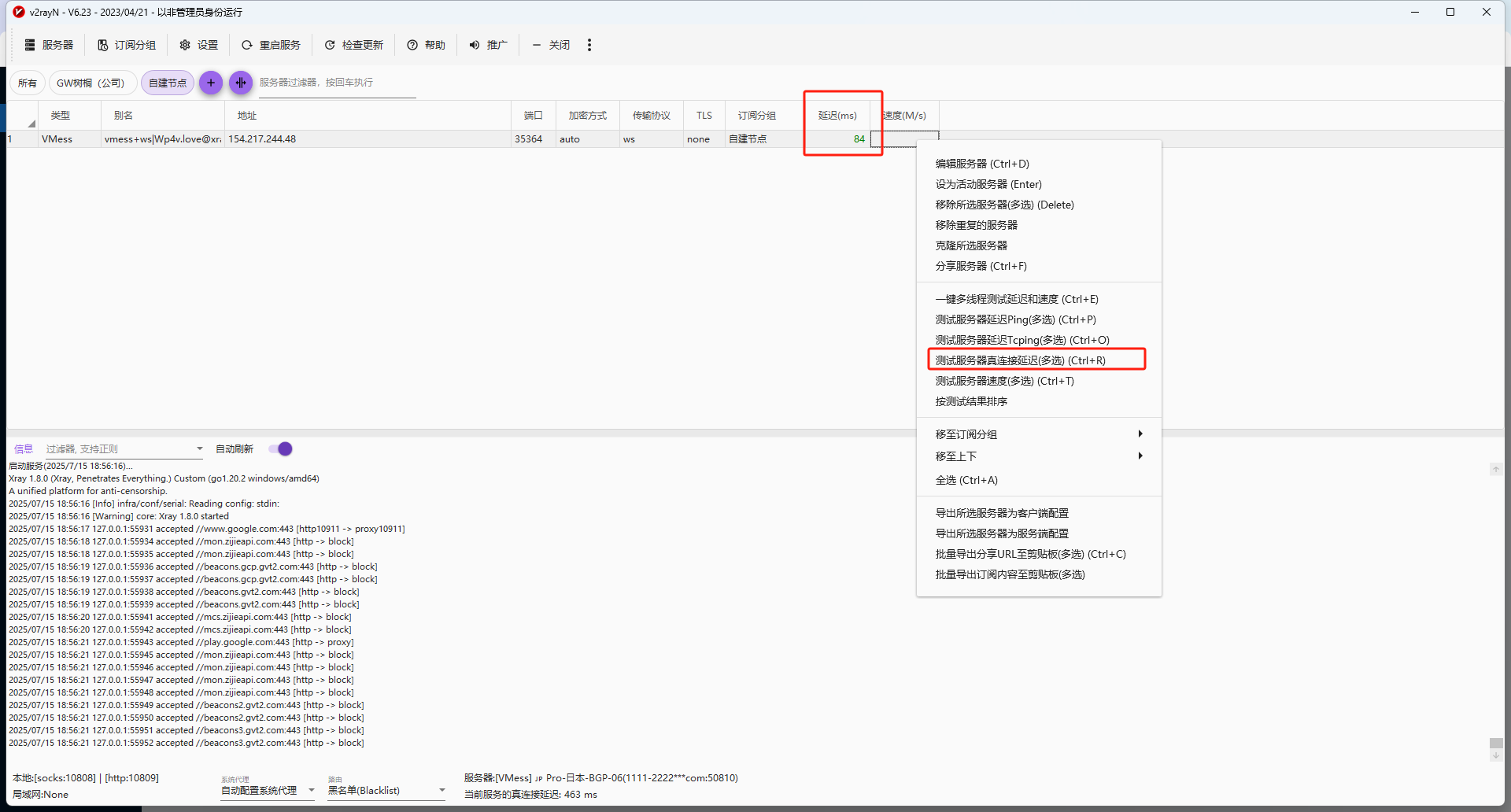Click the server filter input field
Viewport: 1511px width, 812px height.
point(337,83)
